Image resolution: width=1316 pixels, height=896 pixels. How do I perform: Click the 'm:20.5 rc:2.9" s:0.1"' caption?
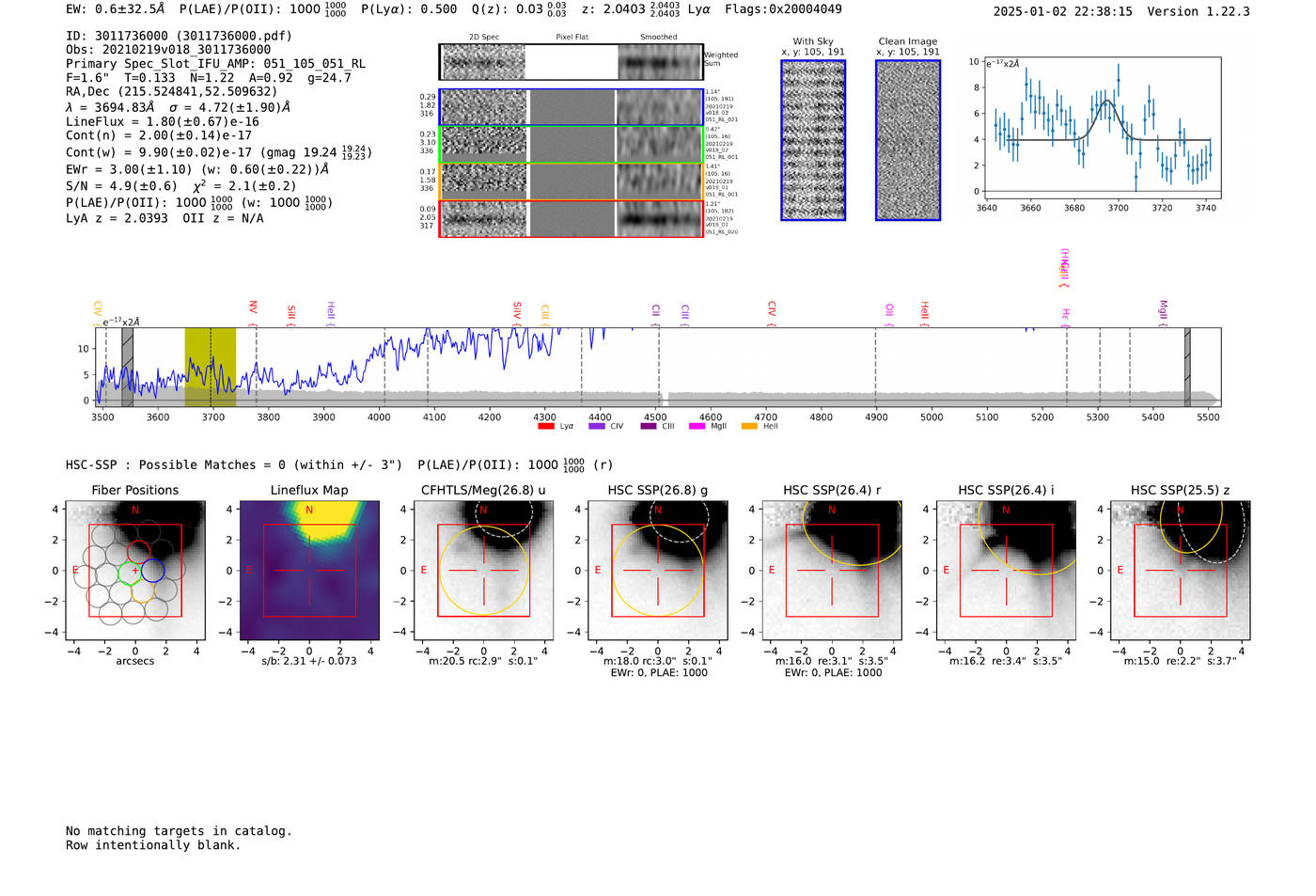tap(483, 661)
